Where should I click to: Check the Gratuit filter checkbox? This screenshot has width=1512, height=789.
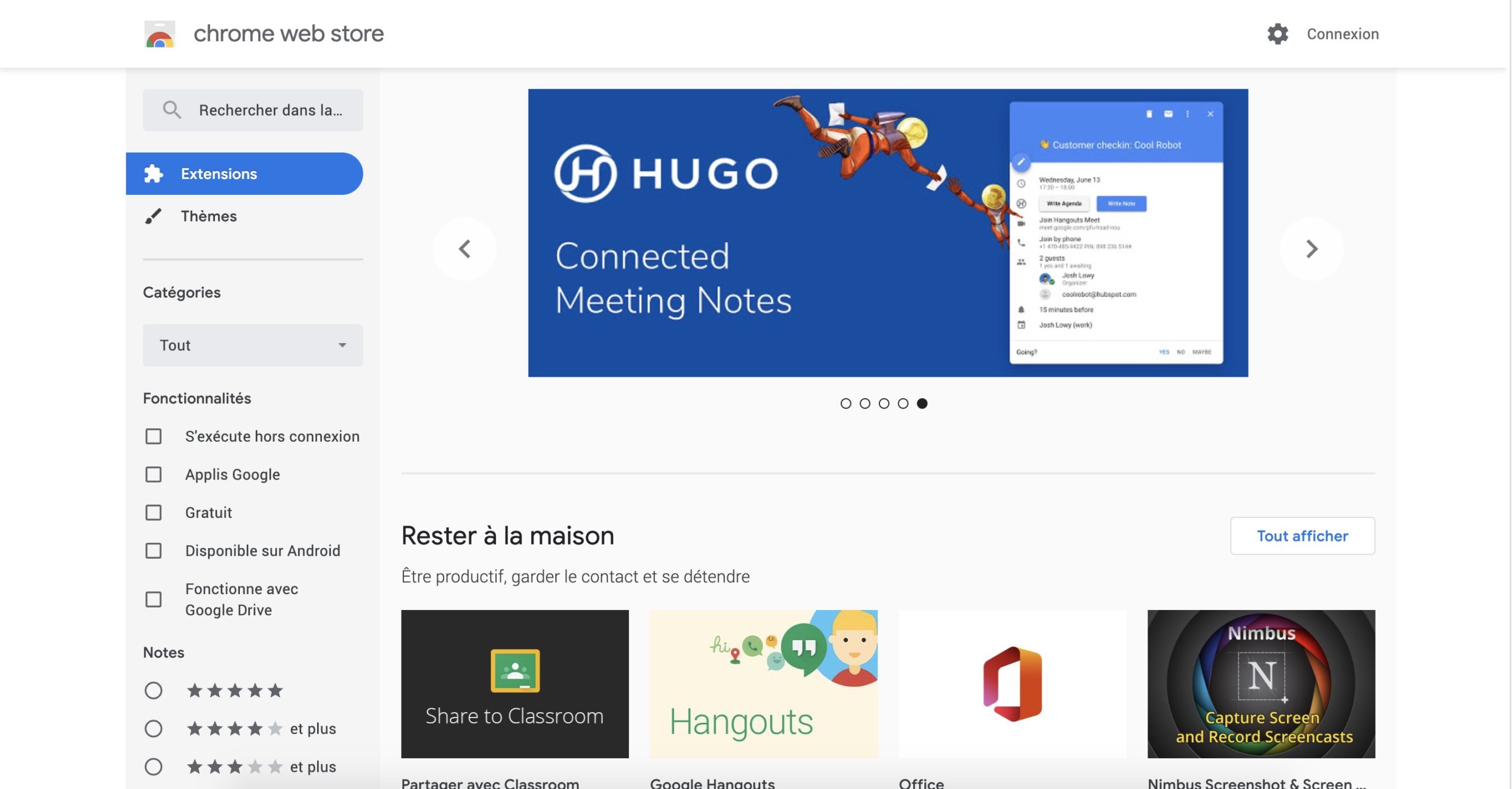click(154, 513)
